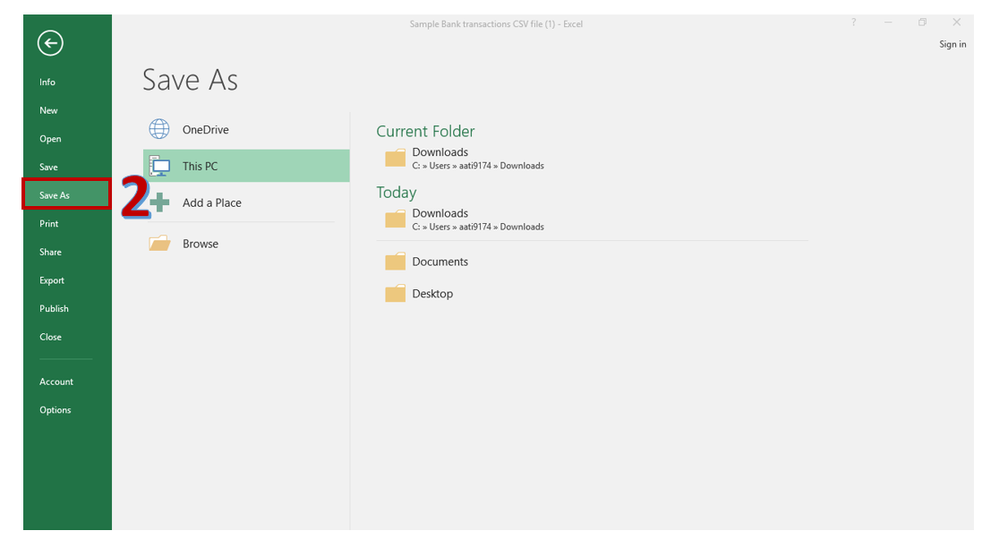Open the Print page
Viewport: 999px width, 558px height.
[x=49, y=224]
